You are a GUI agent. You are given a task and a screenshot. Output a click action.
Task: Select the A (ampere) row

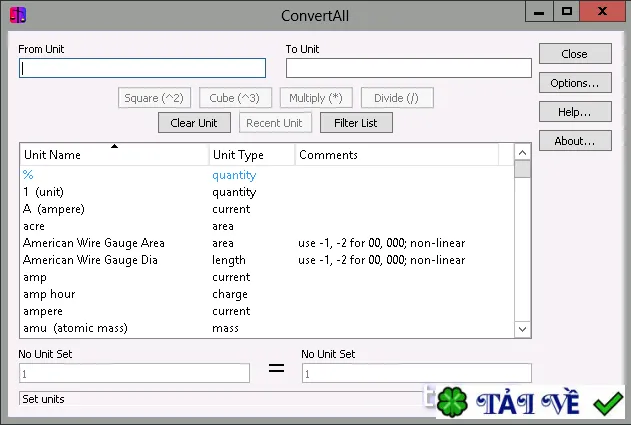click(267, 209)
